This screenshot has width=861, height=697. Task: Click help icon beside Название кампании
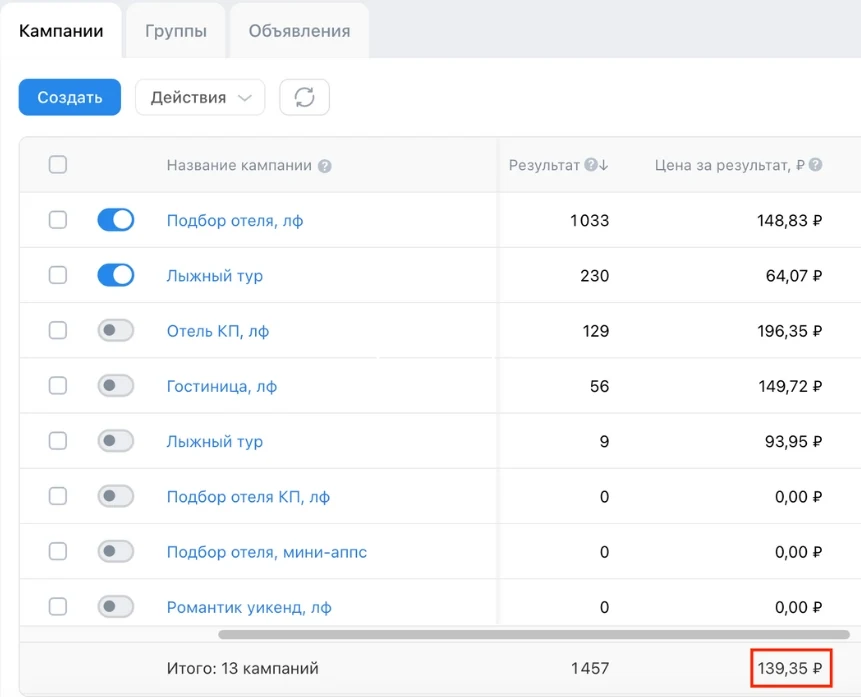[x=325, y=166]
